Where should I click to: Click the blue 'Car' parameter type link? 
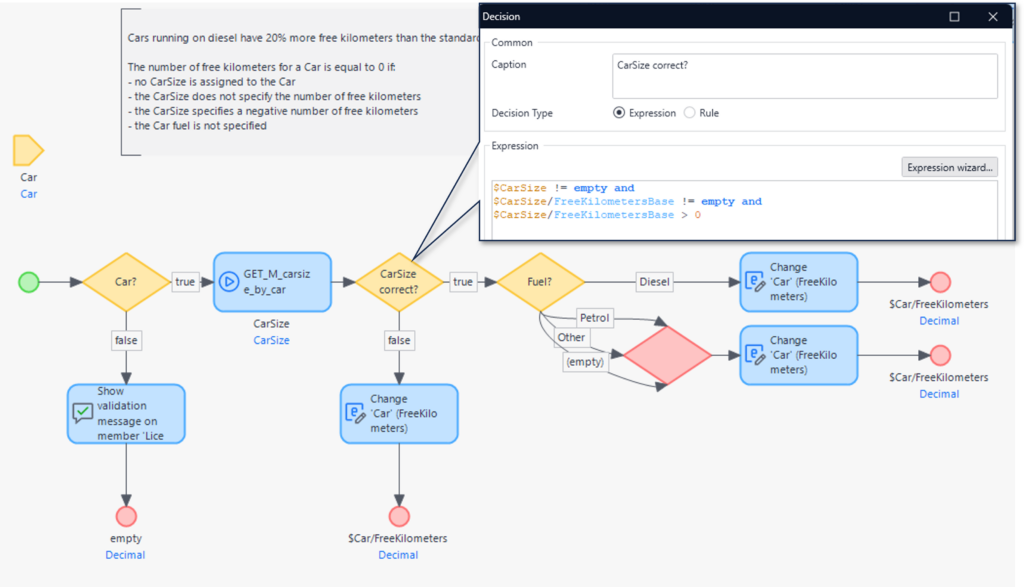tap(29, 194)
